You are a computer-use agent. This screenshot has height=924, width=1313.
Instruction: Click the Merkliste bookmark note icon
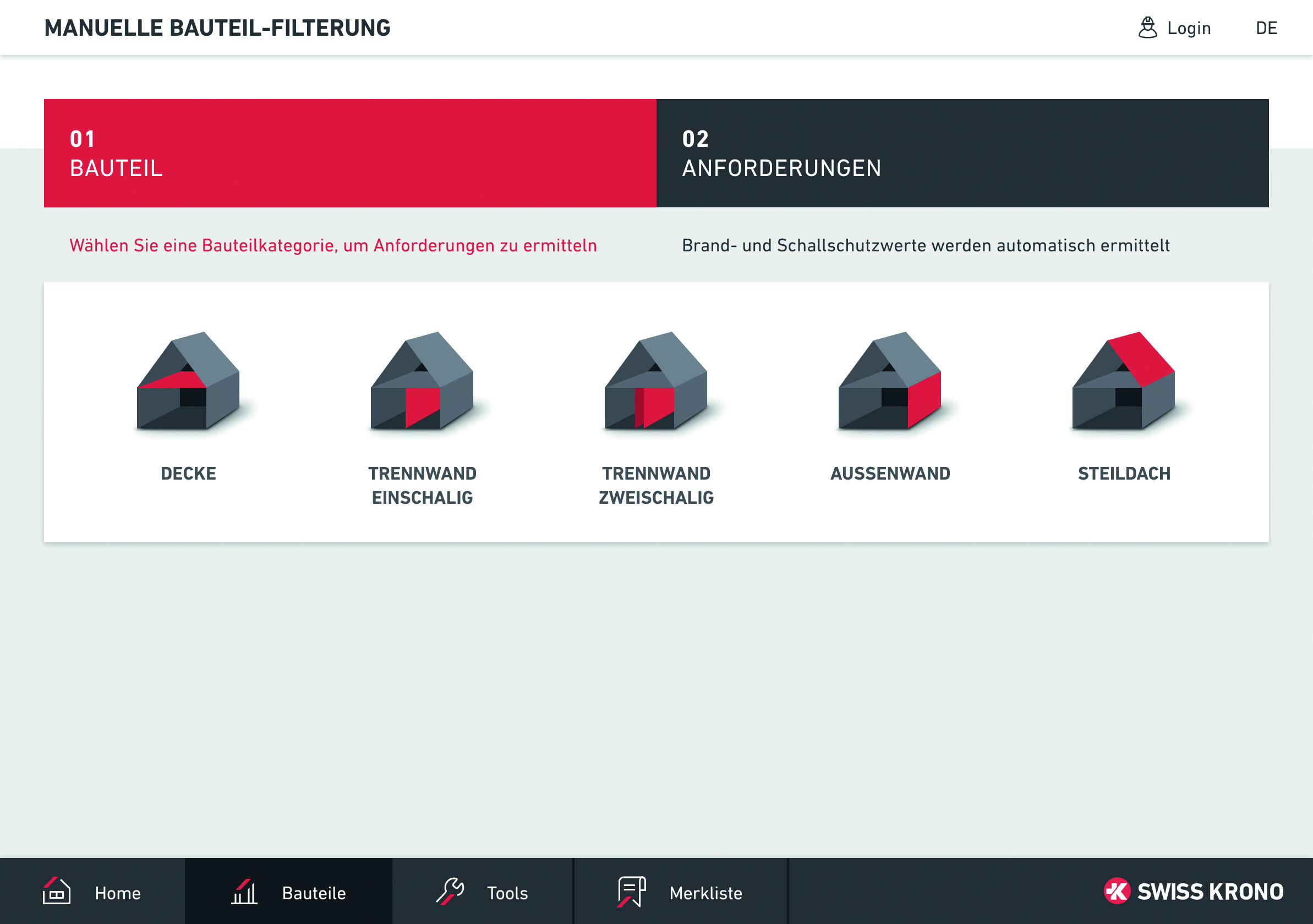pyautogui.click(x=631, y=892)
